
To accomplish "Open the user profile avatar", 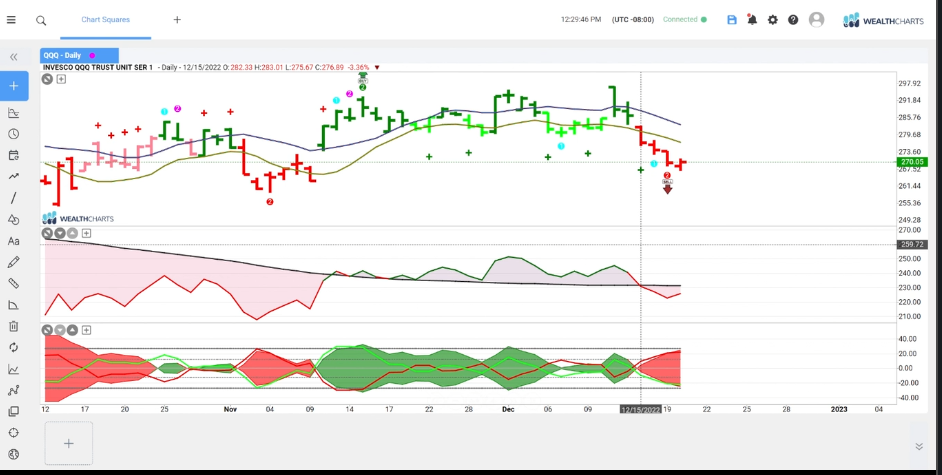I will [x=816, y=20].
